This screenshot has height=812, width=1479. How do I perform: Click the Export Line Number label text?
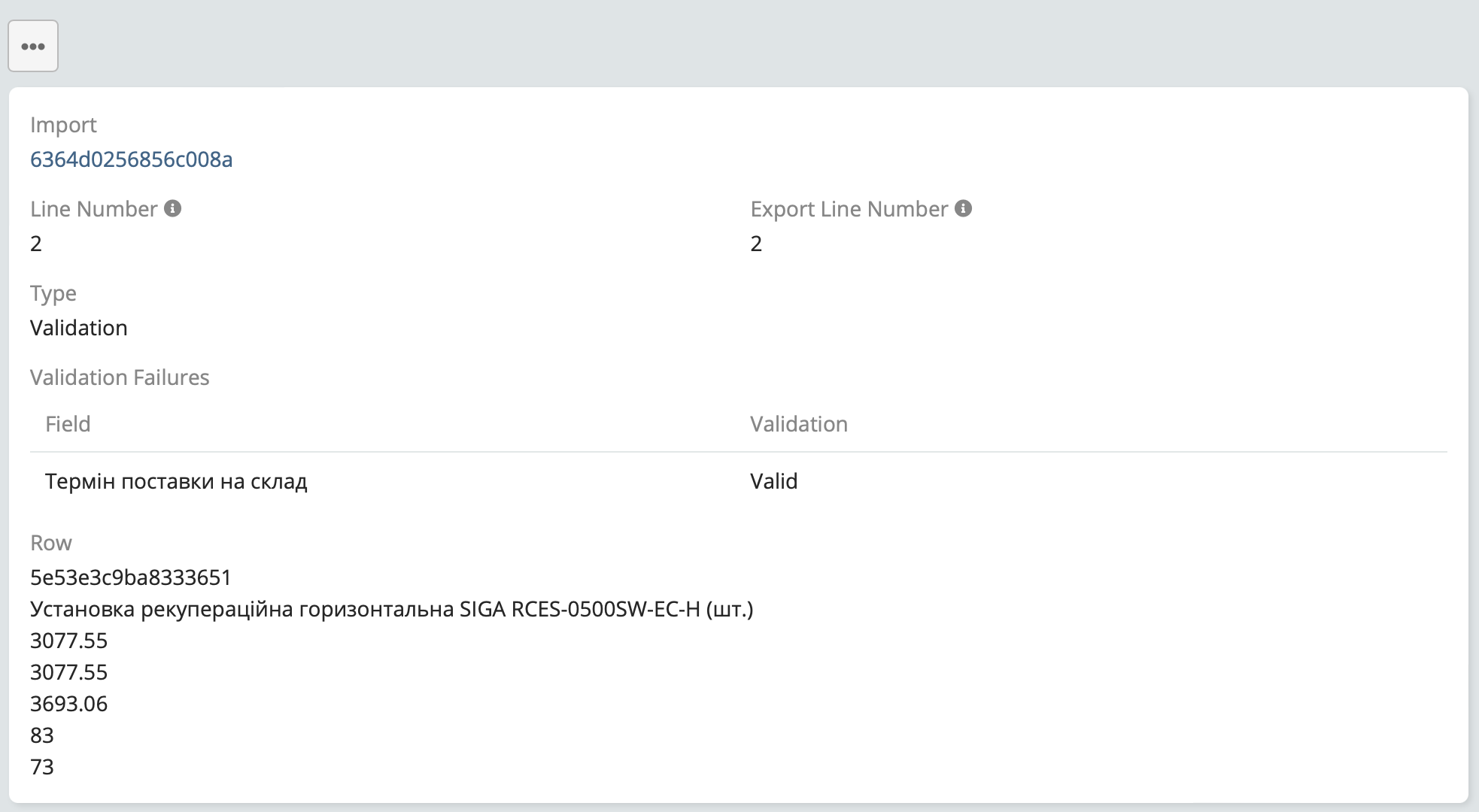pyautogui.click(x=849, y=209)
